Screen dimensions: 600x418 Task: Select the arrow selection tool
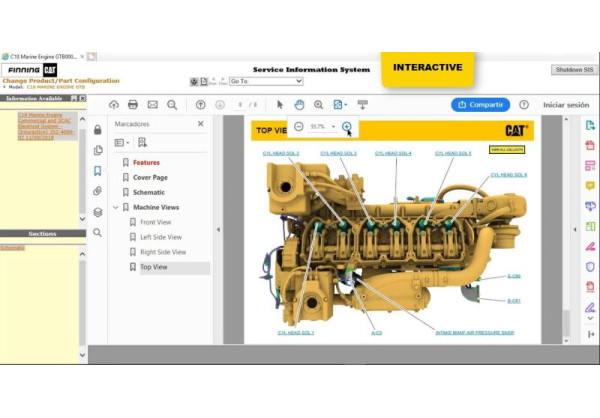(x=280, y=105)
